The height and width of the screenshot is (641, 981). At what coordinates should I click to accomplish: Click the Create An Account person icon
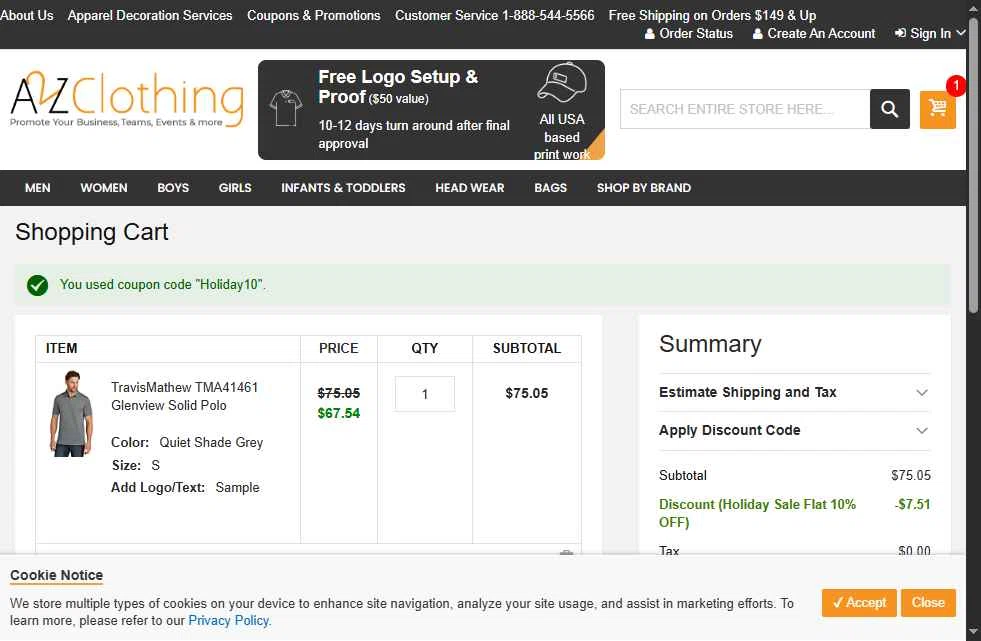click(x=758, y=34)
